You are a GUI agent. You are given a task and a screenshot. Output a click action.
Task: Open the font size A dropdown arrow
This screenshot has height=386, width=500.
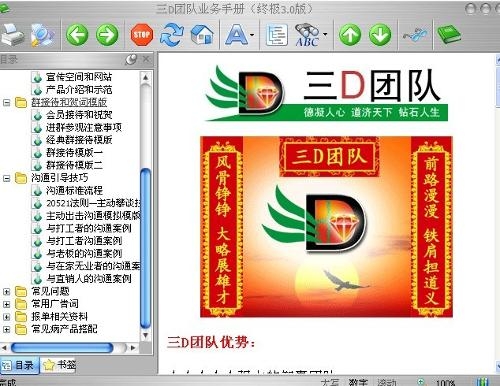point(252,35)
